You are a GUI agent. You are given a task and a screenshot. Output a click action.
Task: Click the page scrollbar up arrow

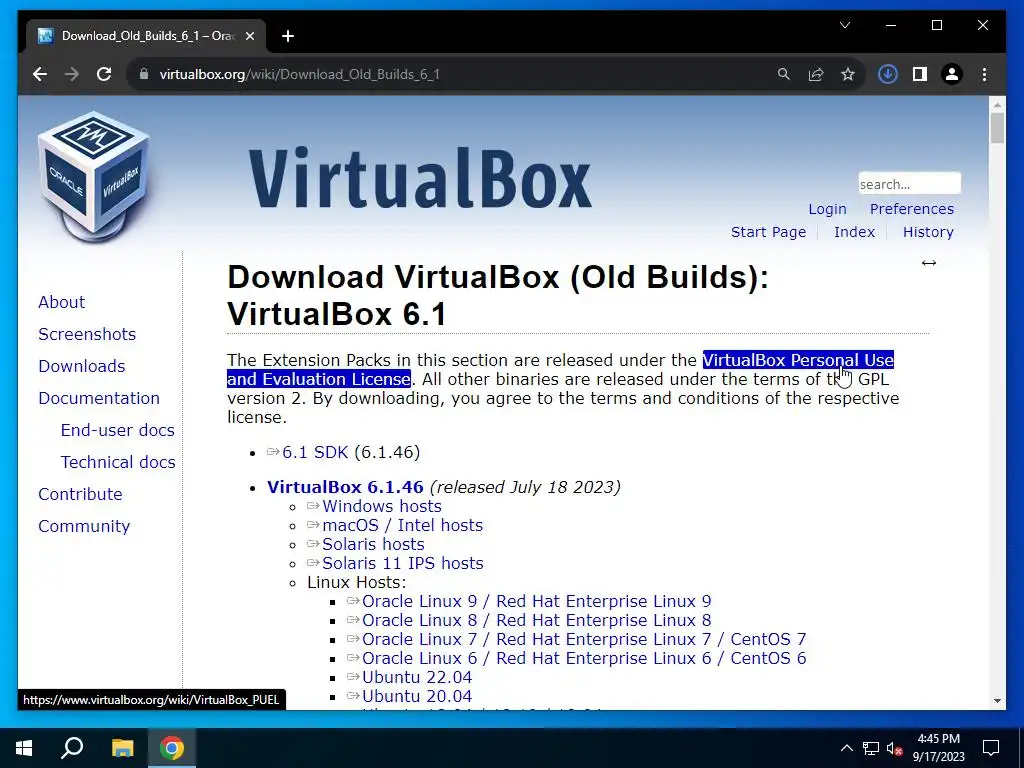coord(997,104)
